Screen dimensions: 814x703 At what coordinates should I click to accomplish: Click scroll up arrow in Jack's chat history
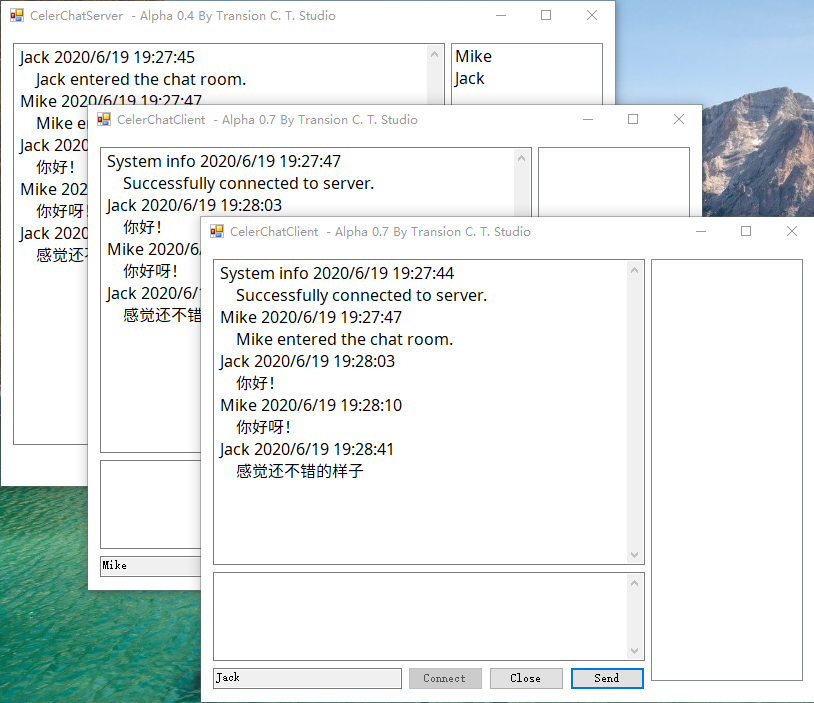point(634,270)
